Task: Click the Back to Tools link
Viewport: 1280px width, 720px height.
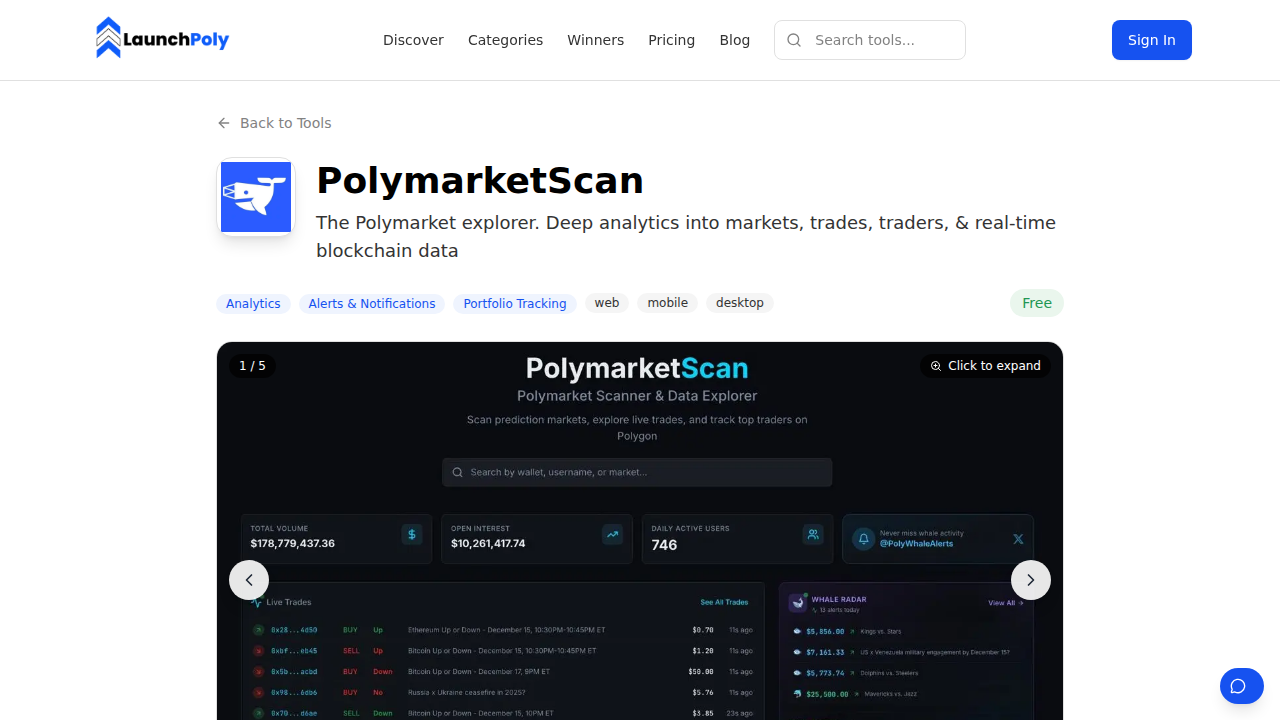Action: pos(274,123)
